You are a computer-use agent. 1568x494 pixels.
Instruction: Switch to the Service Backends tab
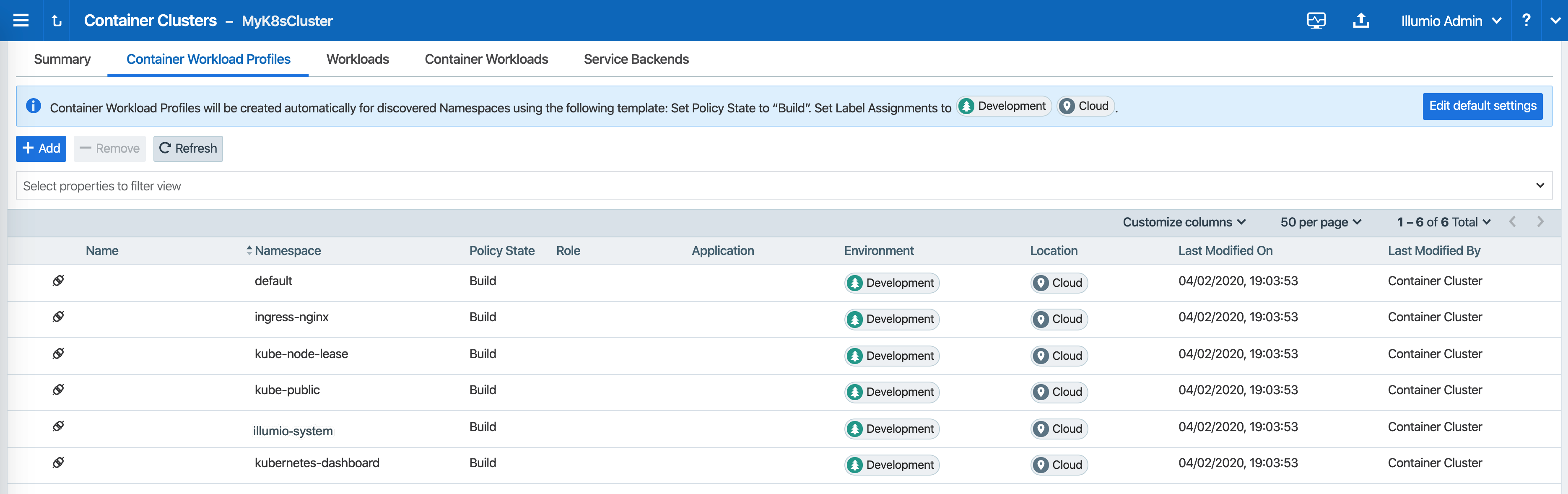636,59
